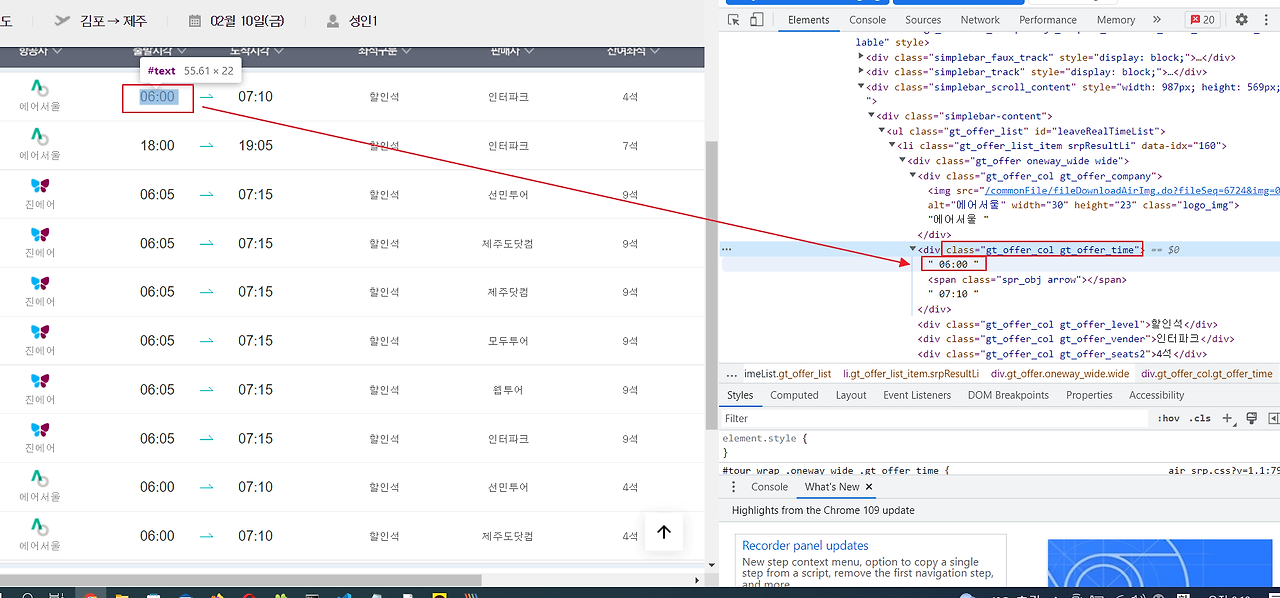Switch to the Network tab
1280x598 pixels.
point(980,19)
